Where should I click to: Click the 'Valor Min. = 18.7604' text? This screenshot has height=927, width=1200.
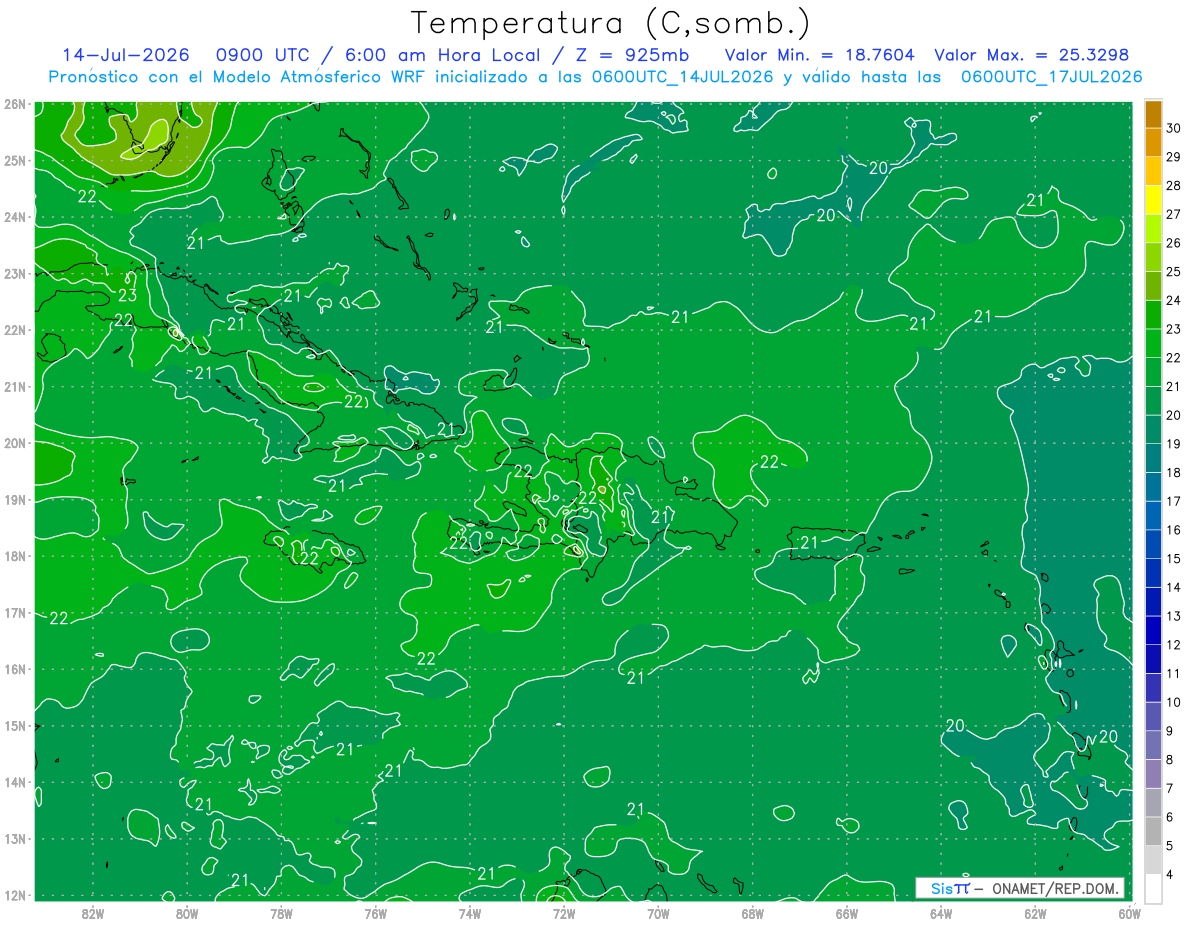(820, 55)
